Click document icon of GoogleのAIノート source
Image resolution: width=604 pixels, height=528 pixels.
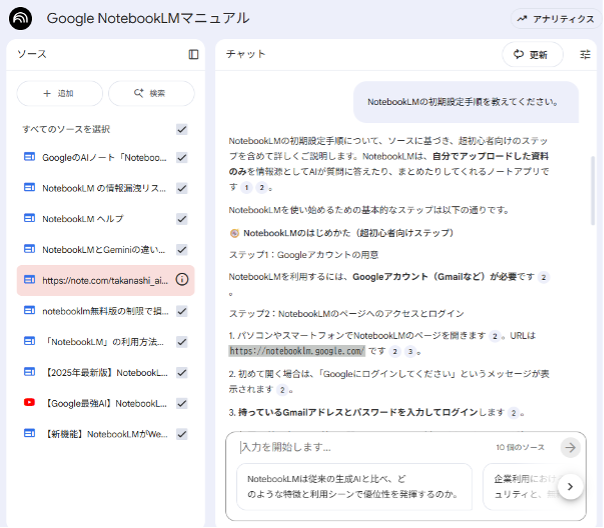click(x=29, y=156)
